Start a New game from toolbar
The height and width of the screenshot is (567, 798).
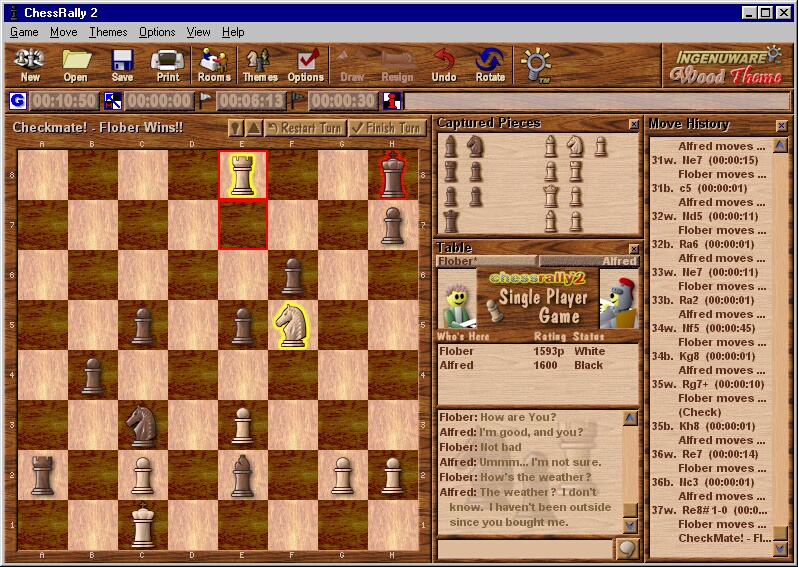(x=30, y=65)
